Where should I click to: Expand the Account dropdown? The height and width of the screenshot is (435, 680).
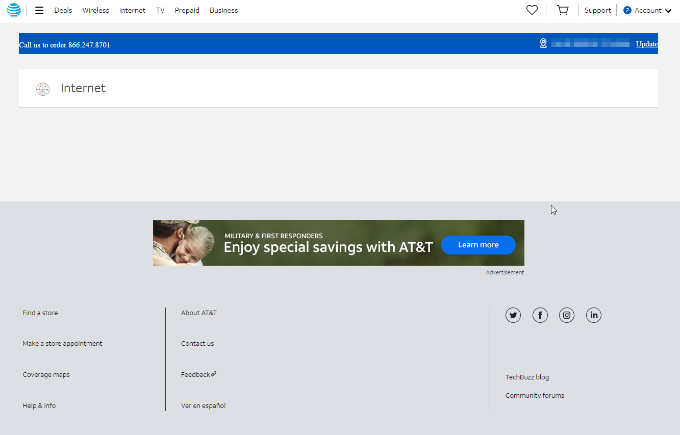(647, 10)
